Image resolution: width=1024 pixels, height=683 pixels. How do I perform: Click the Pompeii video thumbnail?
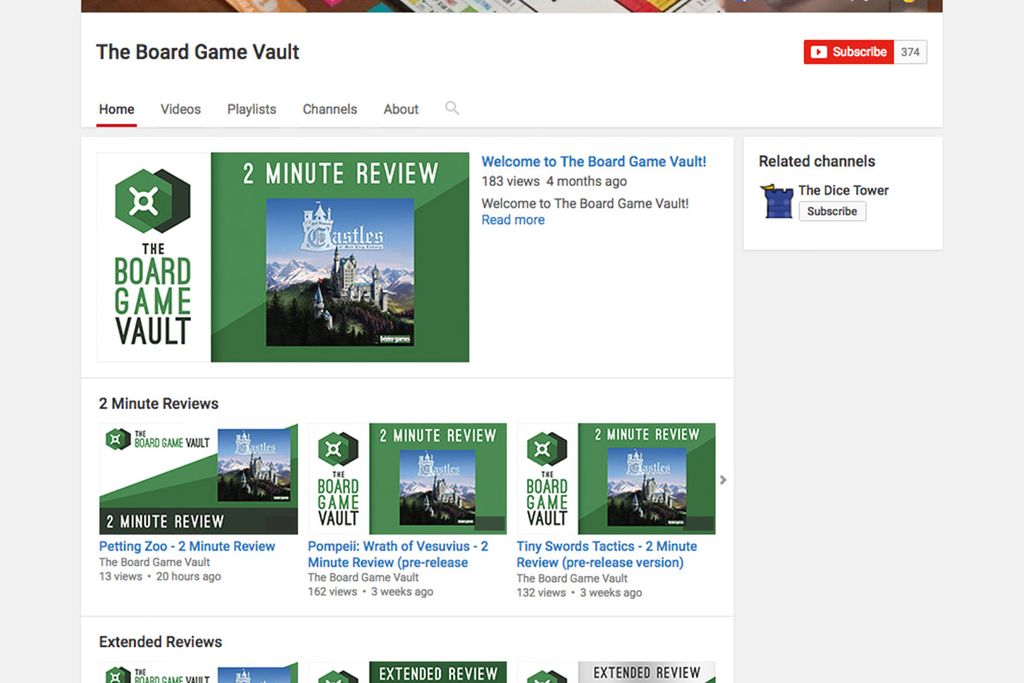(x=407, y=479)
